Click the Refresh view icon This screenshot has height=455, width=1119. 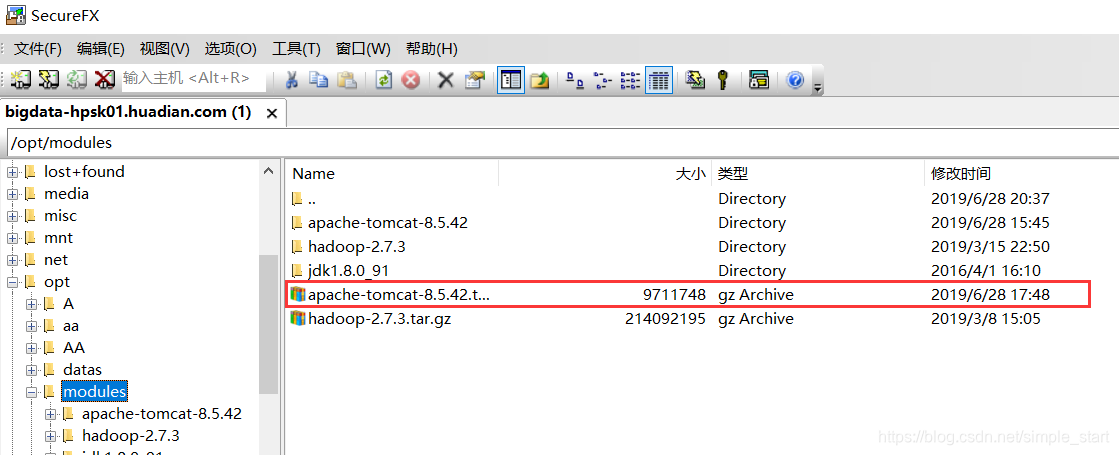pos(384,79)
